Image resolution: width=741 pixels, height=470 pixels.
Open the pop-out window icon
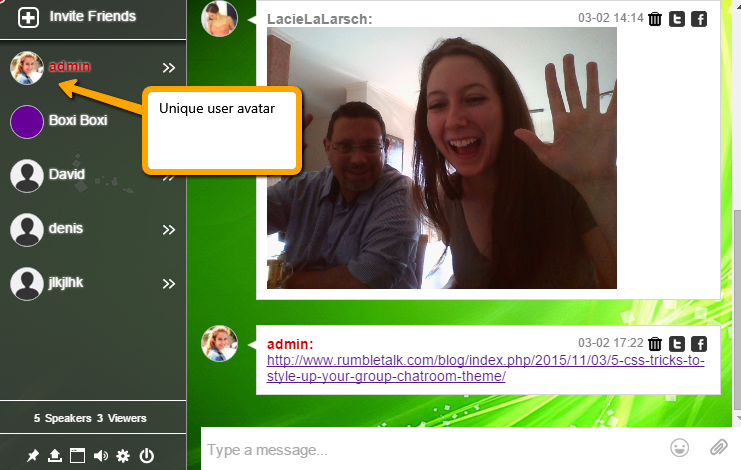point(77,456)
